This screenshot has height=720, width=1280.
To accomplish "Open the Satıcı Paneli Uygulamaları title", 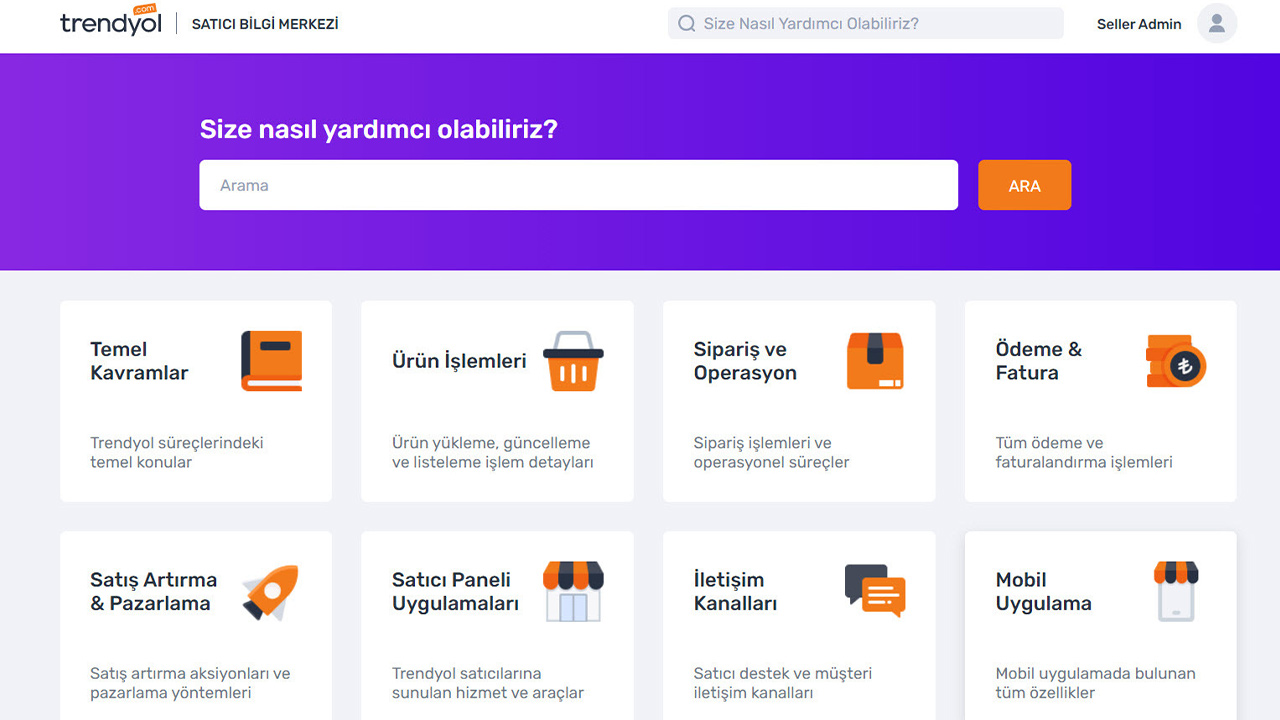I will [455, 592].
